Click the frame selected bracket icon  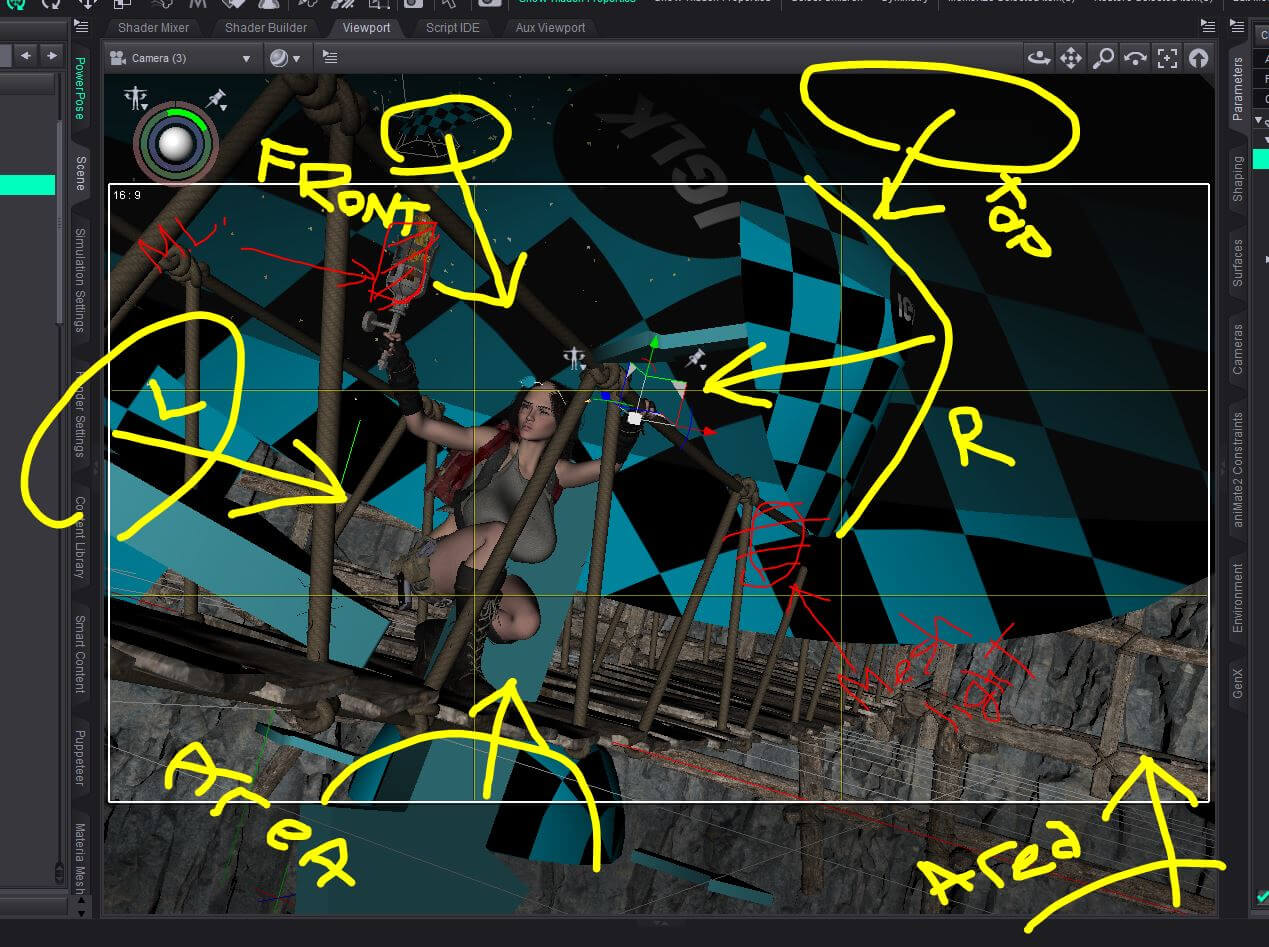point(1167,58)
